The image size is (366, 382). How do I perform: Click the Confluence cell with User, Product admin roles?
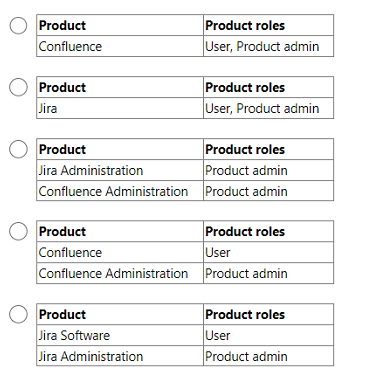point(120,46)
